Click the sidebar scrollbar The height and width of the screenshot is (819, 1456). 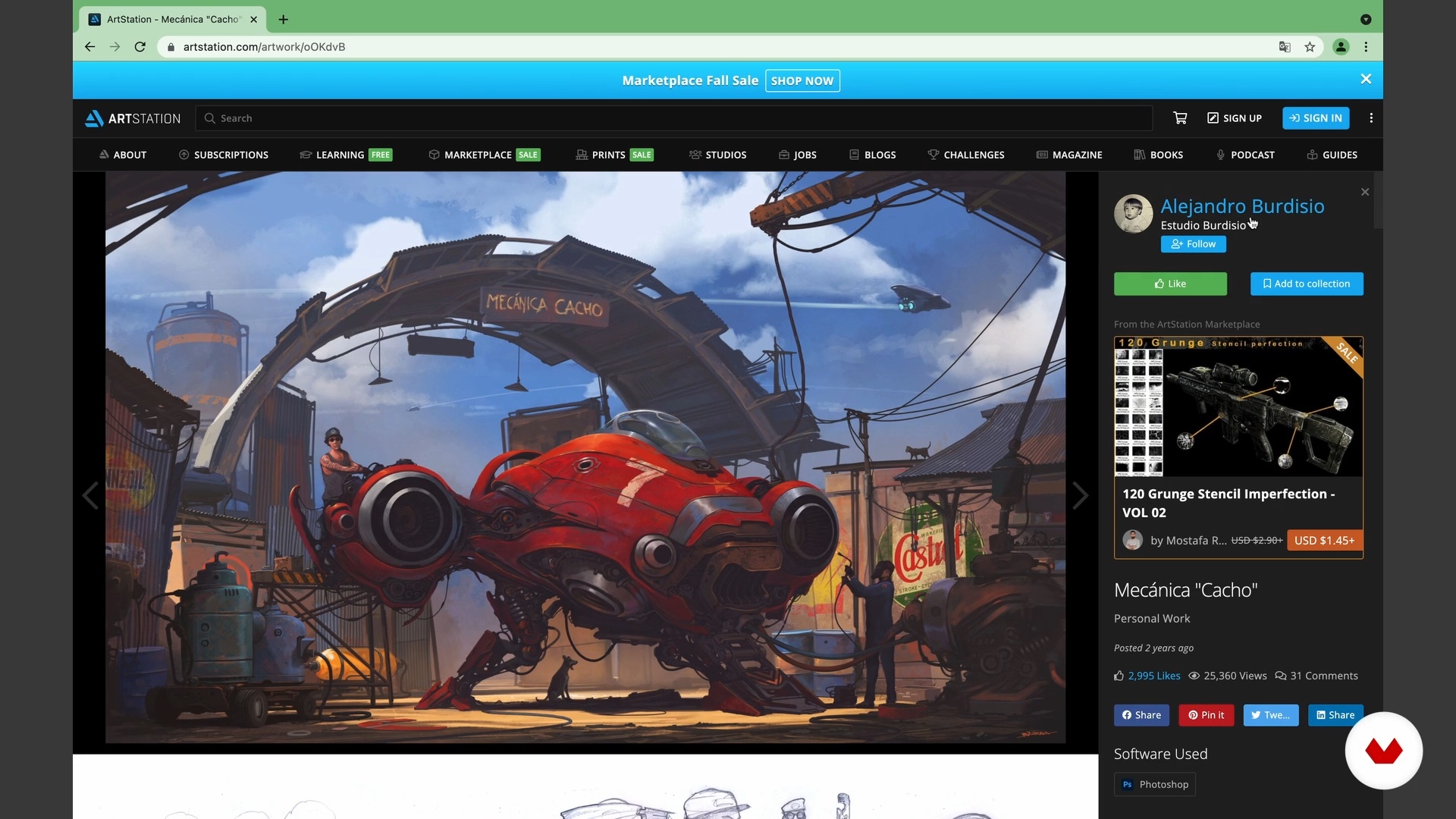(1378, 200)
